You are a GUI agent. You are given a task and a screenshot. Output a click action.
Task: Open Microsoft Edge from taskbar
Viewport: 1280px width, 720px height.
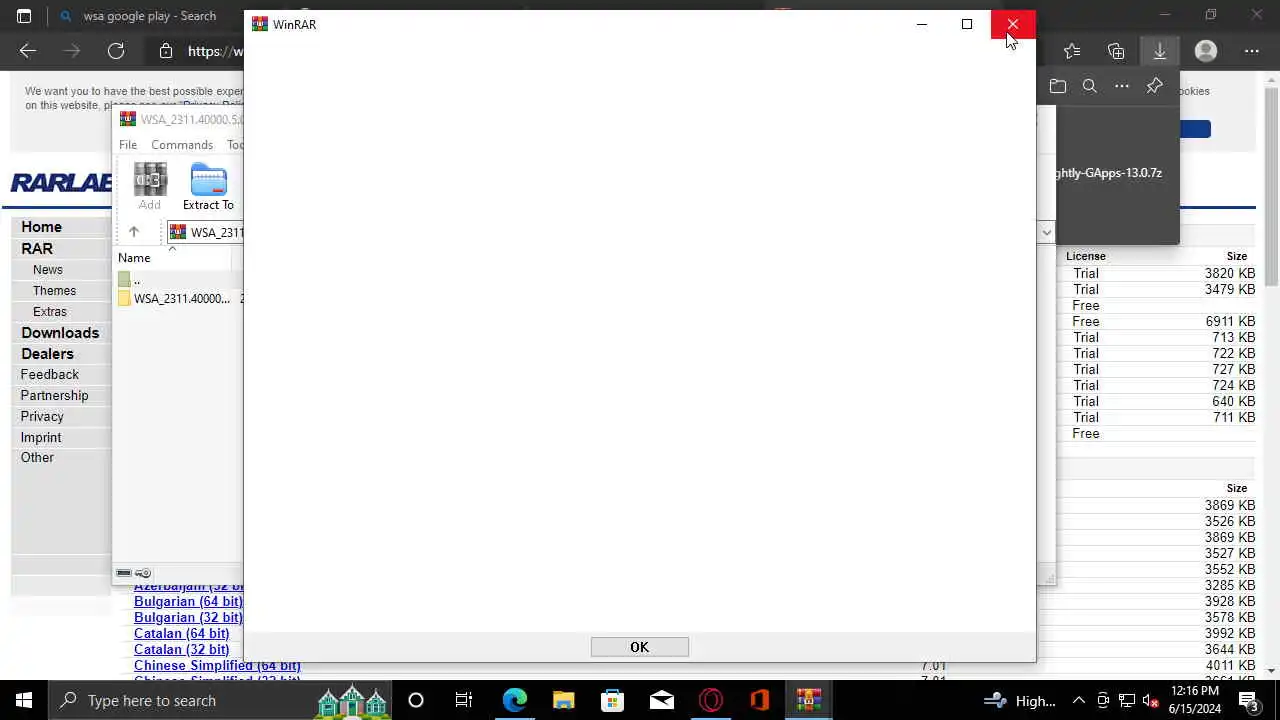point(514,700)
